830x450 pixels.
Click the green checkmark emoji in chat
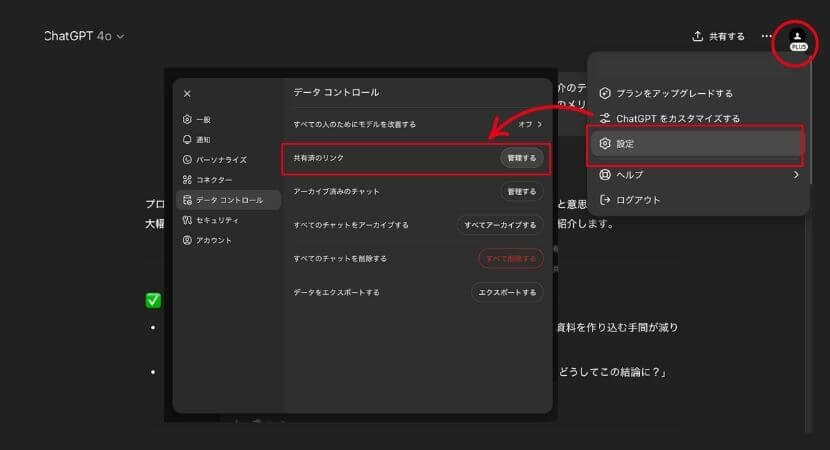coord(153,301)
